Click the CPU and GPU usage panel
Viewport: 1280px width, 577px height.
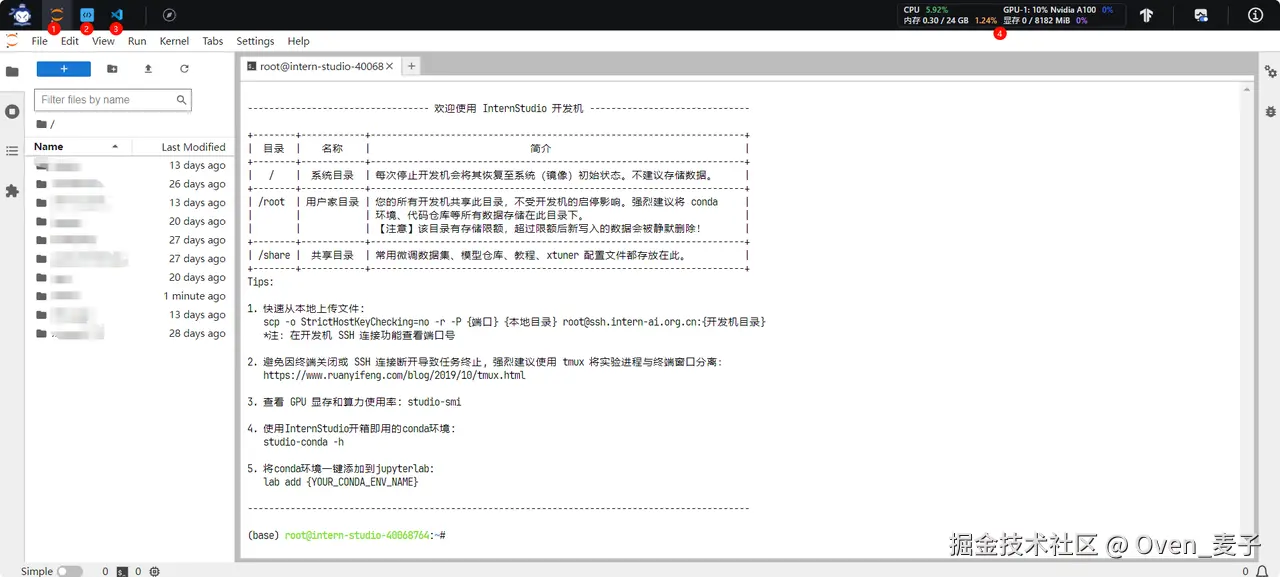tap(1011, 15)
